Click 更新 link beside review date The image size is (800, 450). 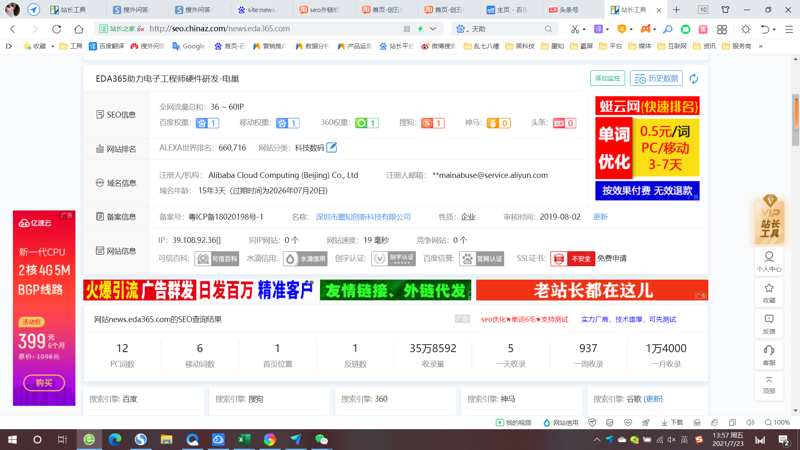click(601, 217)
